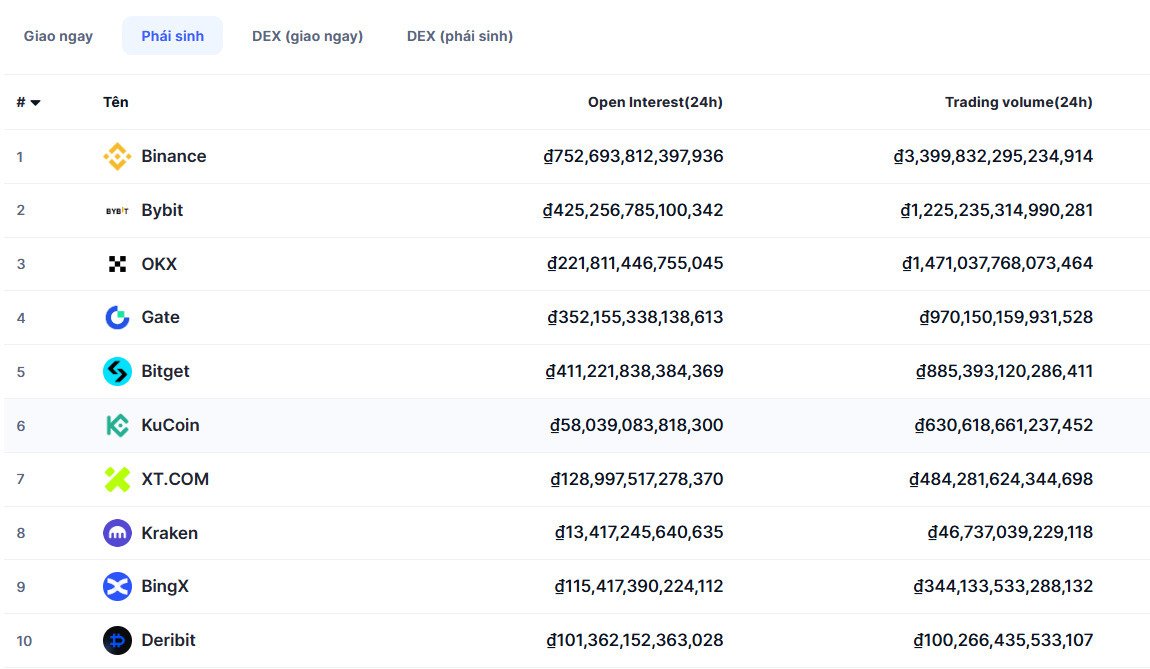The height and width of the screenshot is (669, 1150).
Task: Click the Bybit logo icon
Action: [117, 211]
